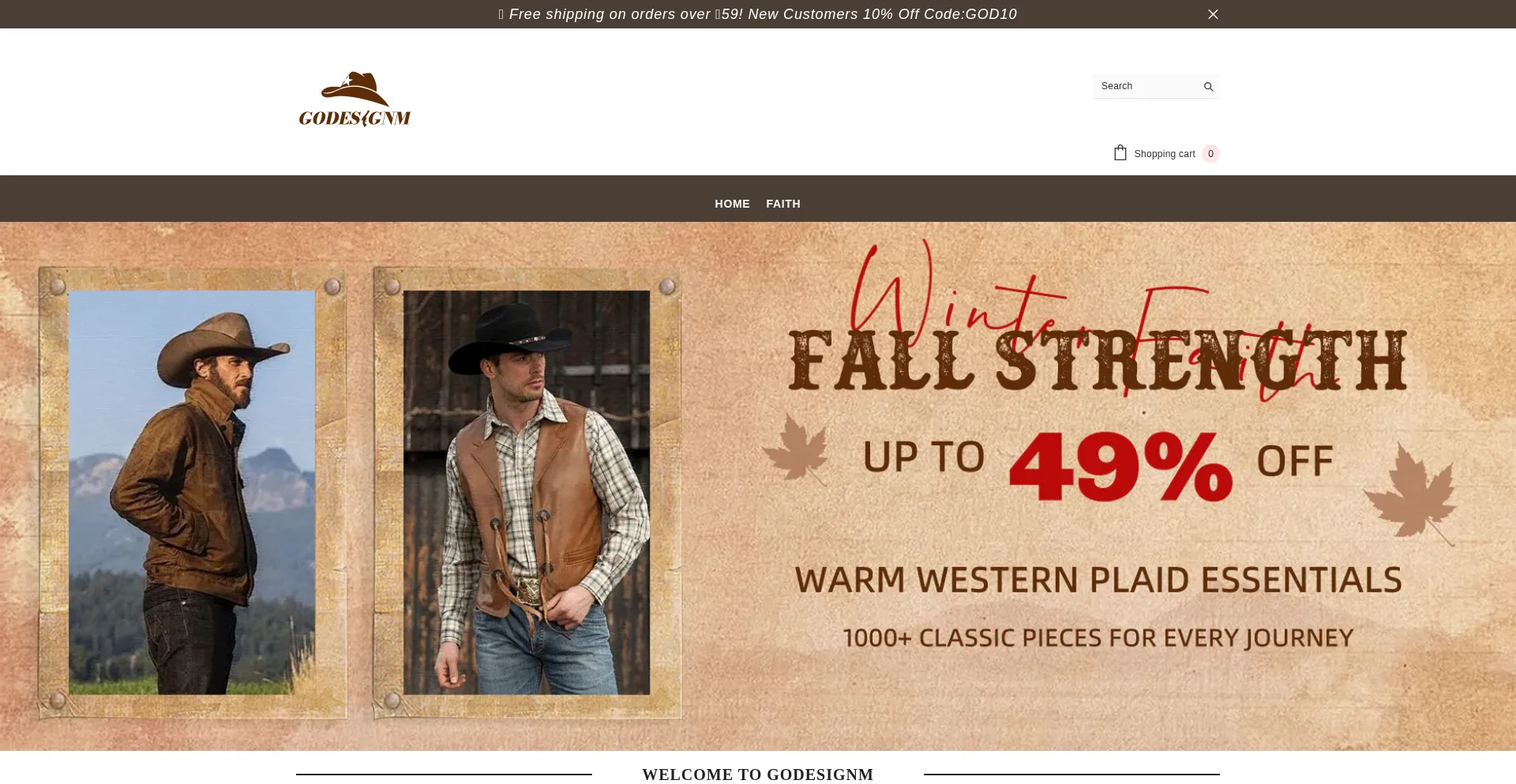Dismiss the free shipping announcement bar
This screenshot has height=784, width=1516.
pyautogui.click(x=1213, y=14)
